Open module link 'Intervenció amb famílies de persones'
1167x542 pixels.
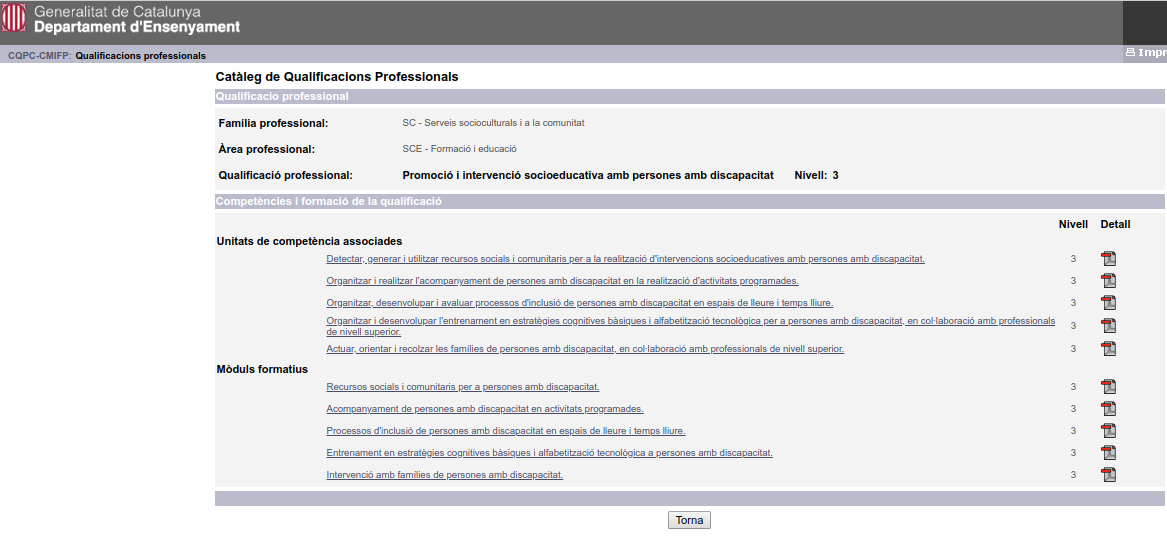click(x=444, y=475)
